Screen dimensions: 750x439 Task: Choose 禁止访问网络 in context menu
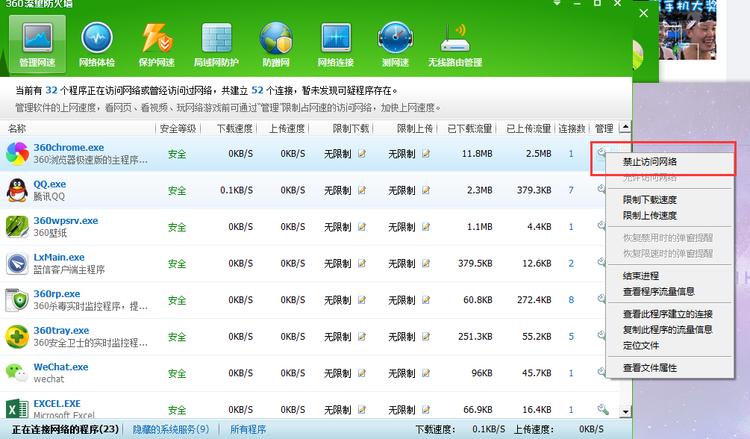650,161
